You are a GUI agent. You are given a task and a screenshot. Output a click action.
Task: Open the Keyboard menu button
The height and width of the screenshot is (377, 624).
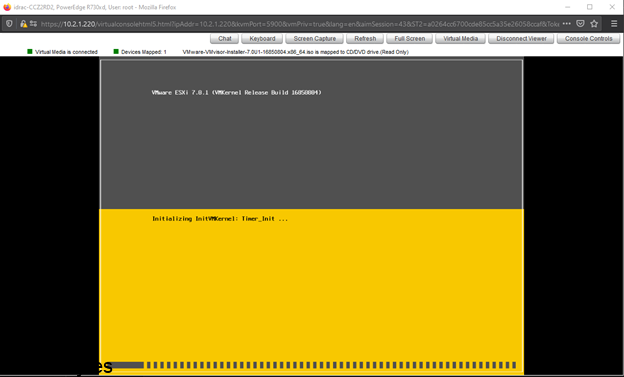click(x=262, y=39)
